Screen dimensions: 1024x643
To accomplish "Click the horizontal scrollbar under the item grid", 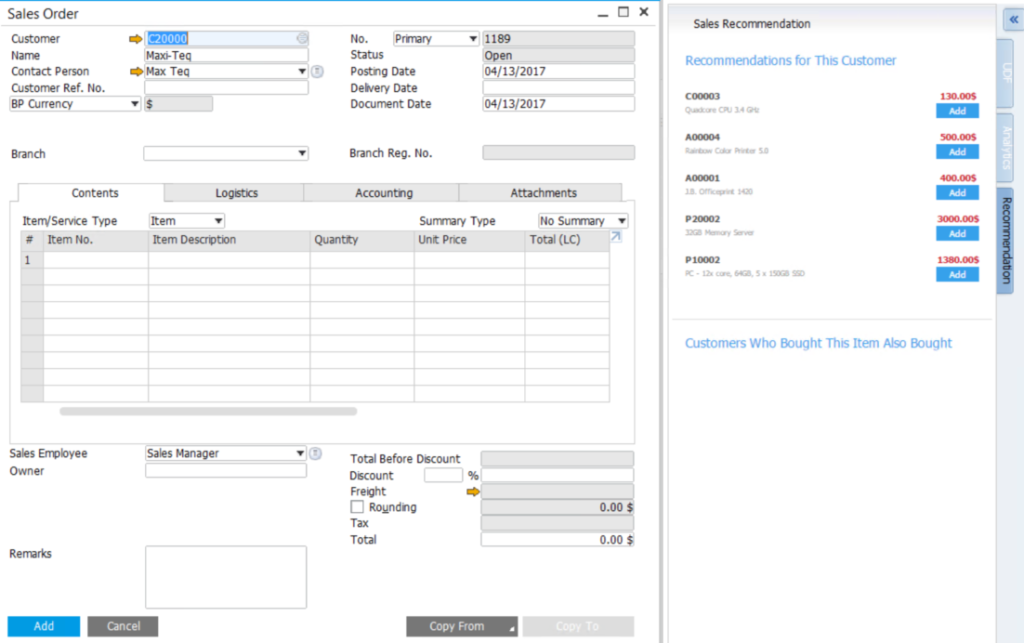I will pyautogui.click(x=210, y=411).
